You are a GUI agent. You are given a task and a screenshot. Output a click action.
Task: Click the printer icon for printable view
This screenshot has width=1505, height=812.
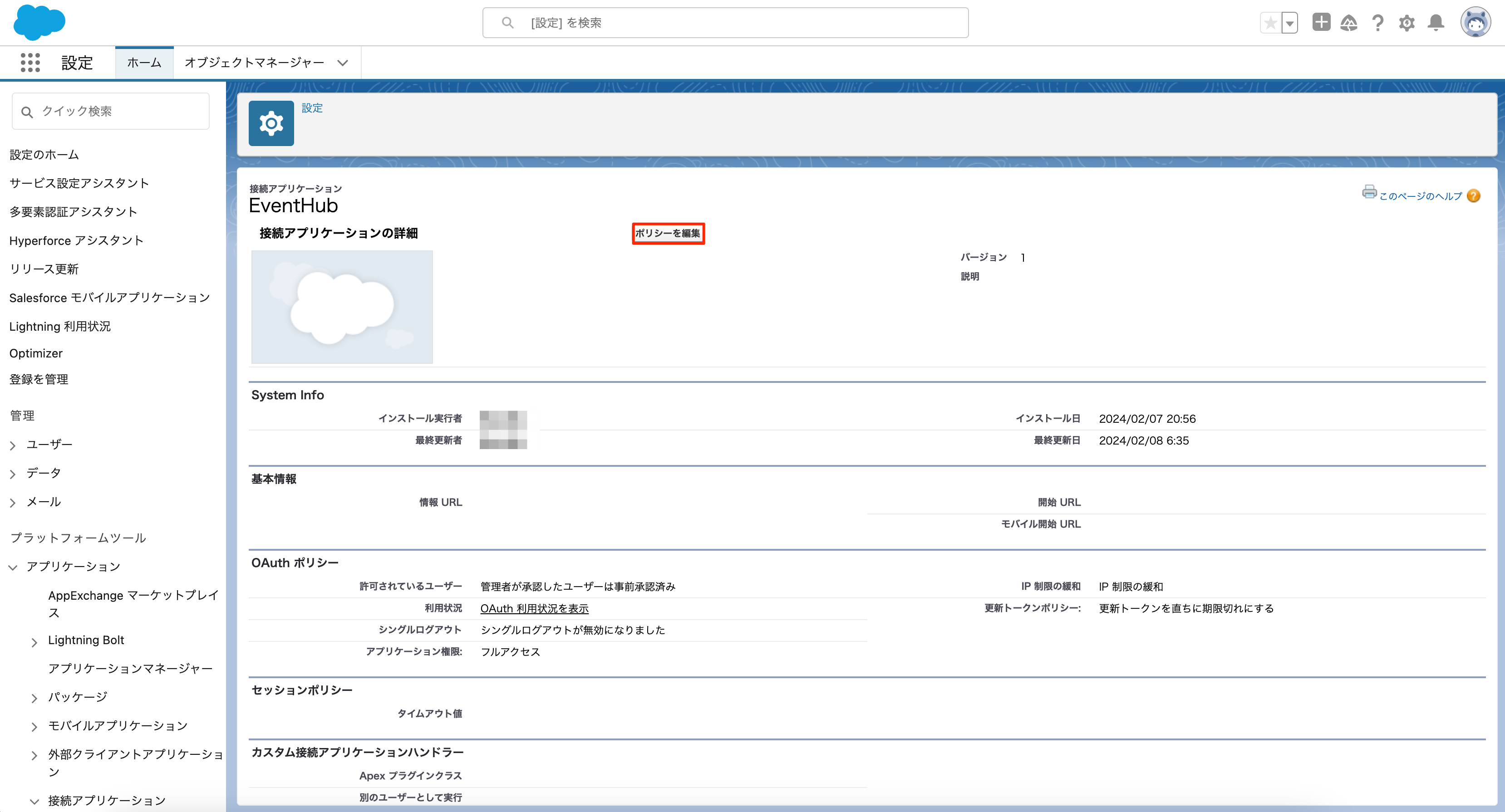1369,192
